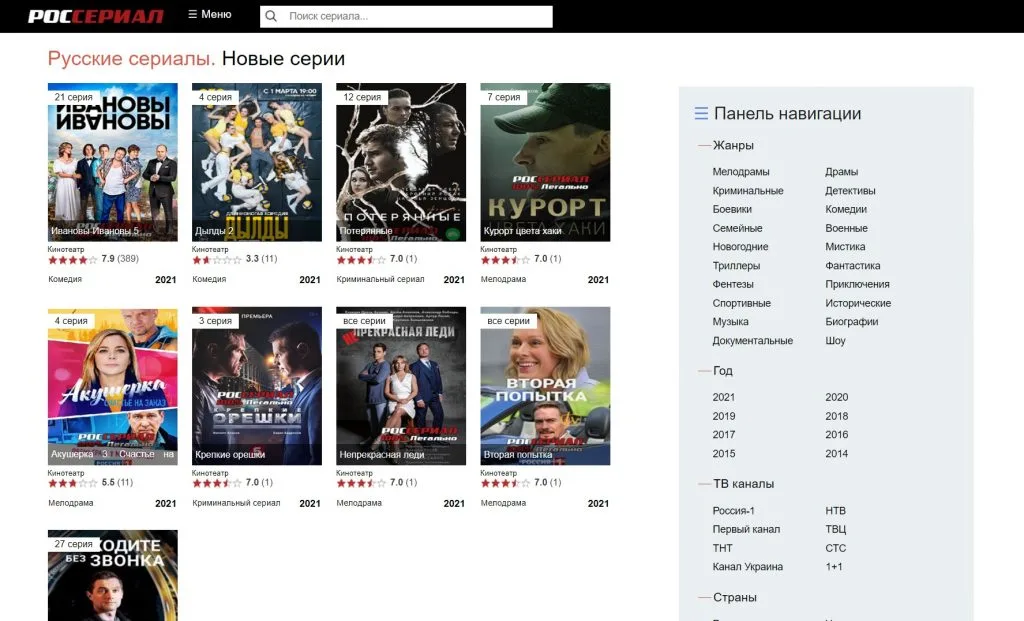Select the 2019 year filter

724,415
